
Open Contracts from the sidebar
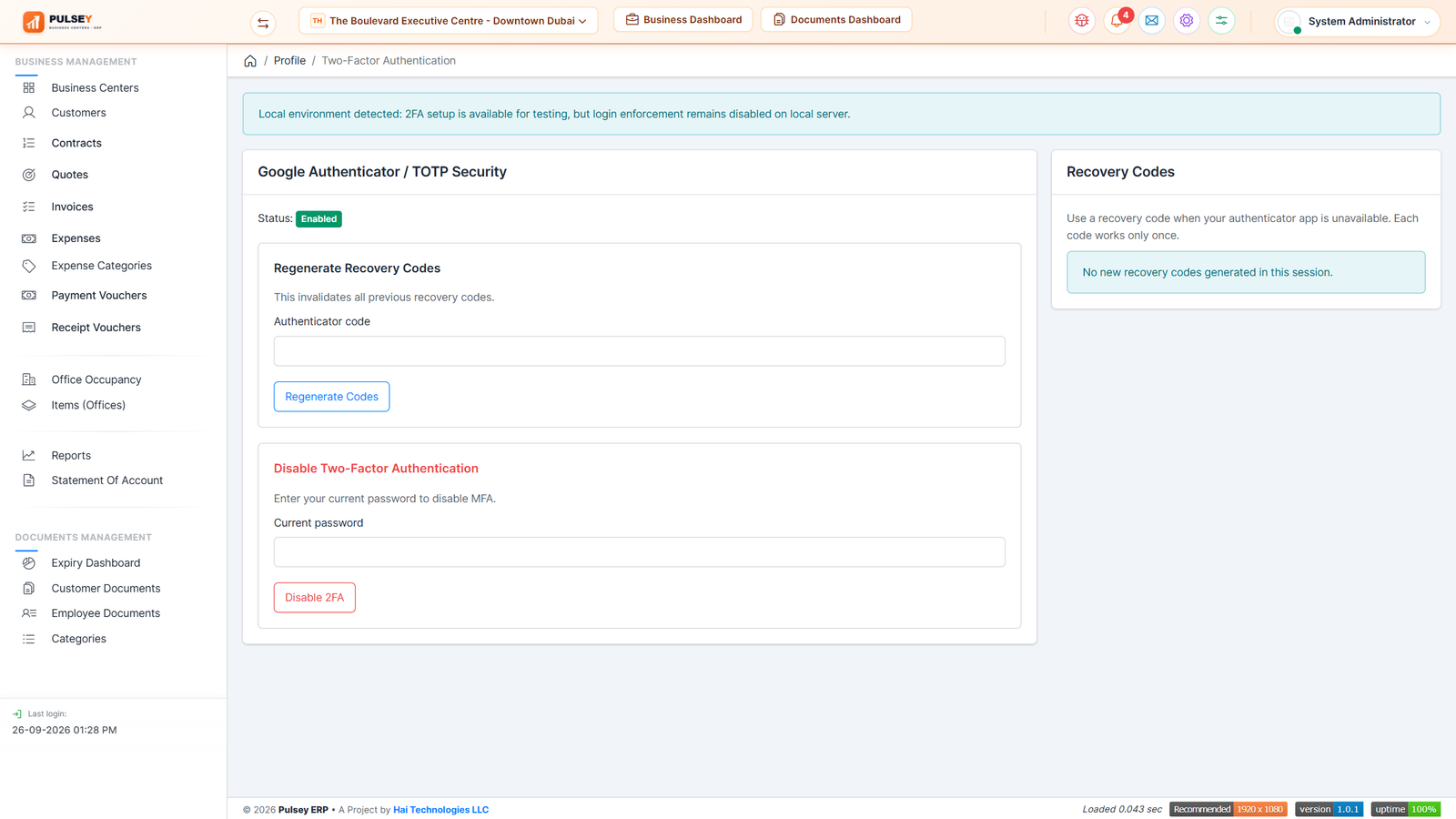coord(76,143)
